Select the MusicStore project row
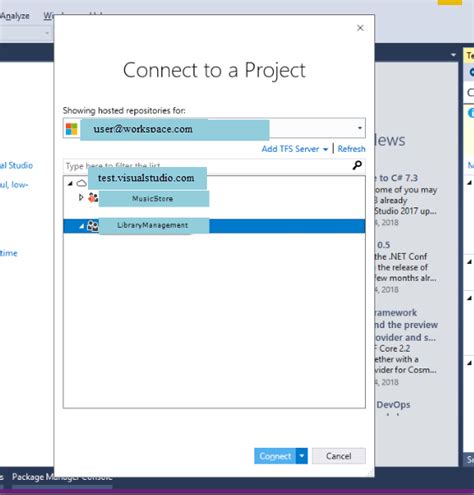This screenshot has width=474, height=495. 214,198
